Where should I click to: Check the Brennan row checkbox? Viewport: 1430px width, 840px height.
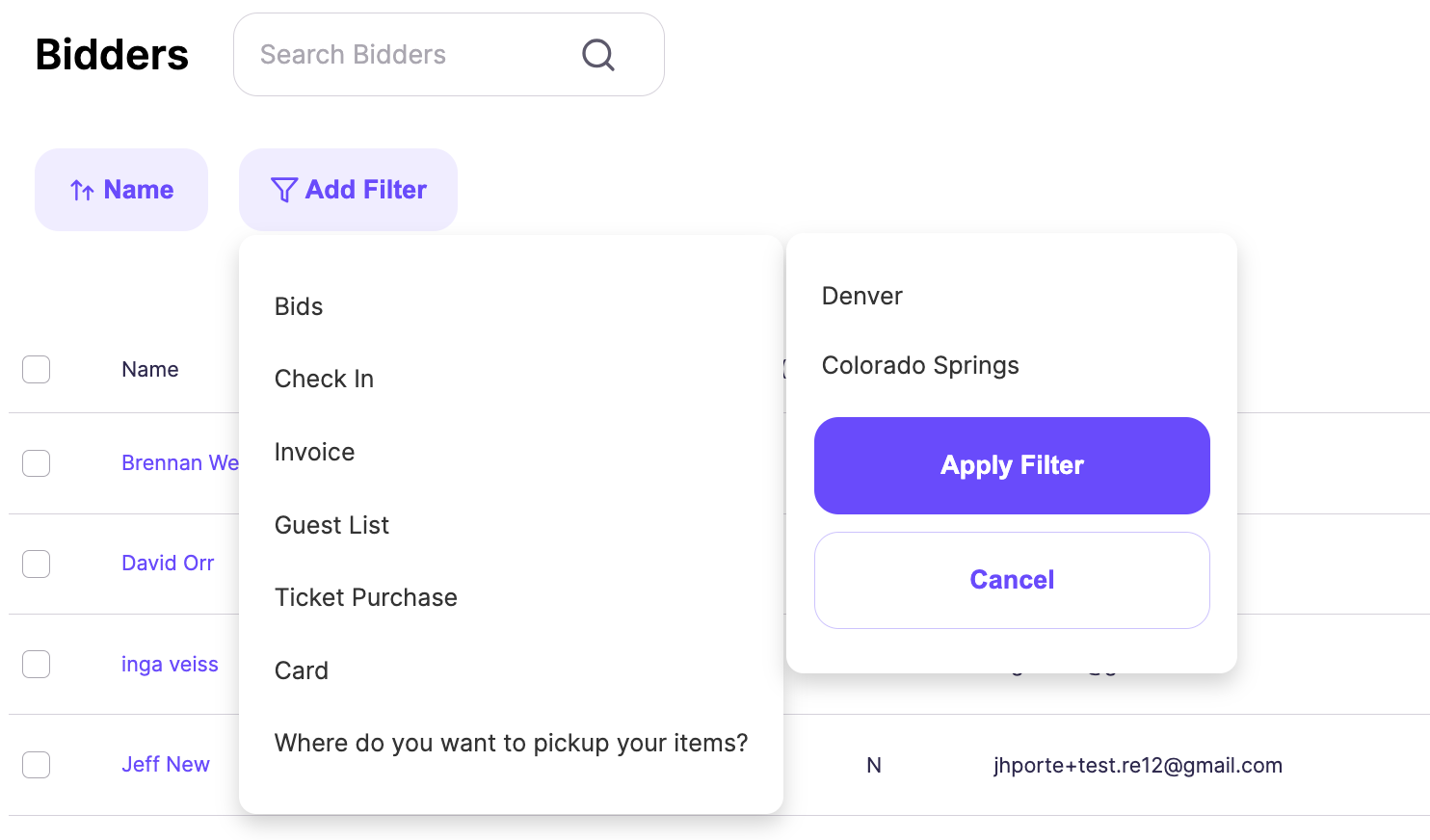37,463
